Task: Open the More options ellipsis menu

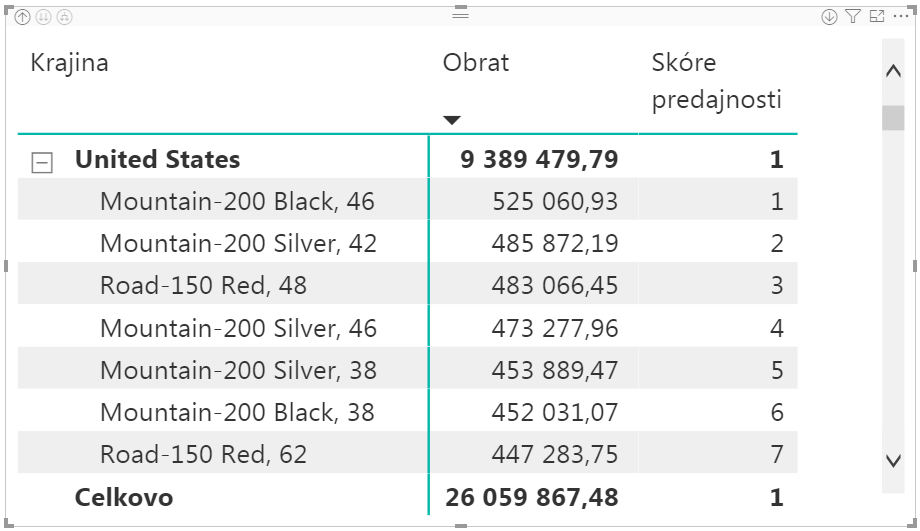Action: 900,16
